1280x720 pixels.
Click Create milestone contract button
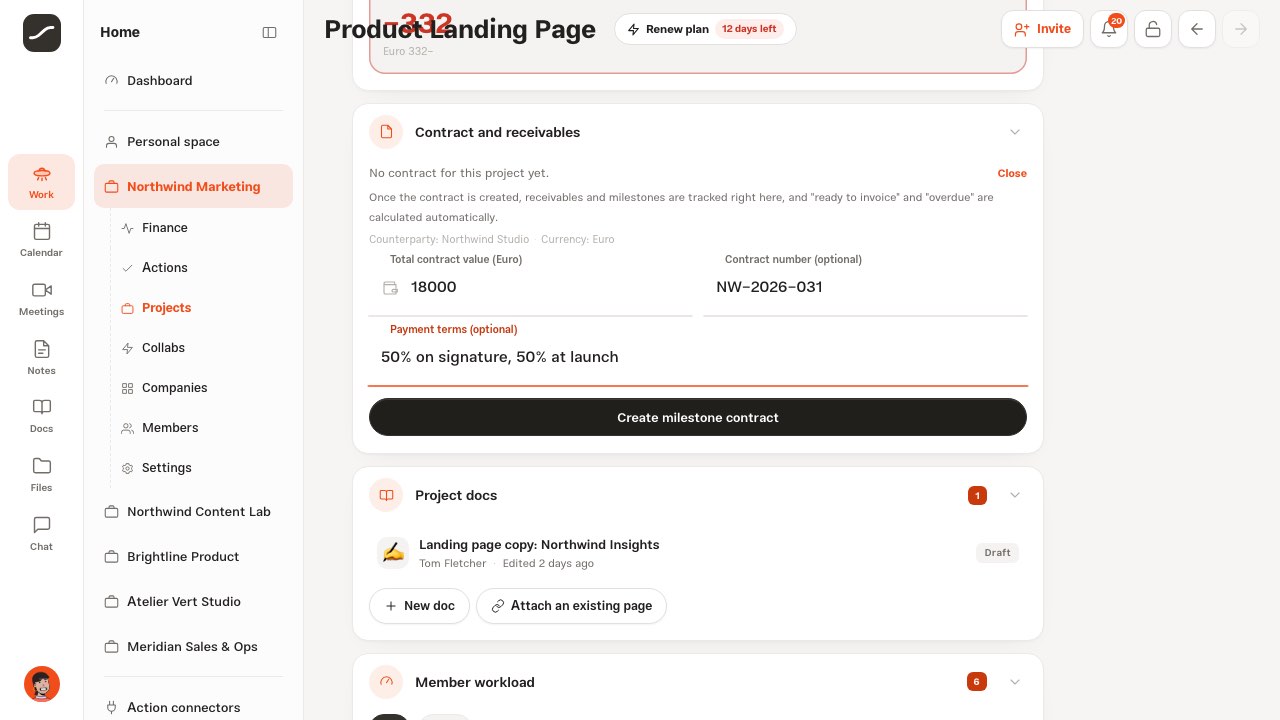tap(698, 417)
